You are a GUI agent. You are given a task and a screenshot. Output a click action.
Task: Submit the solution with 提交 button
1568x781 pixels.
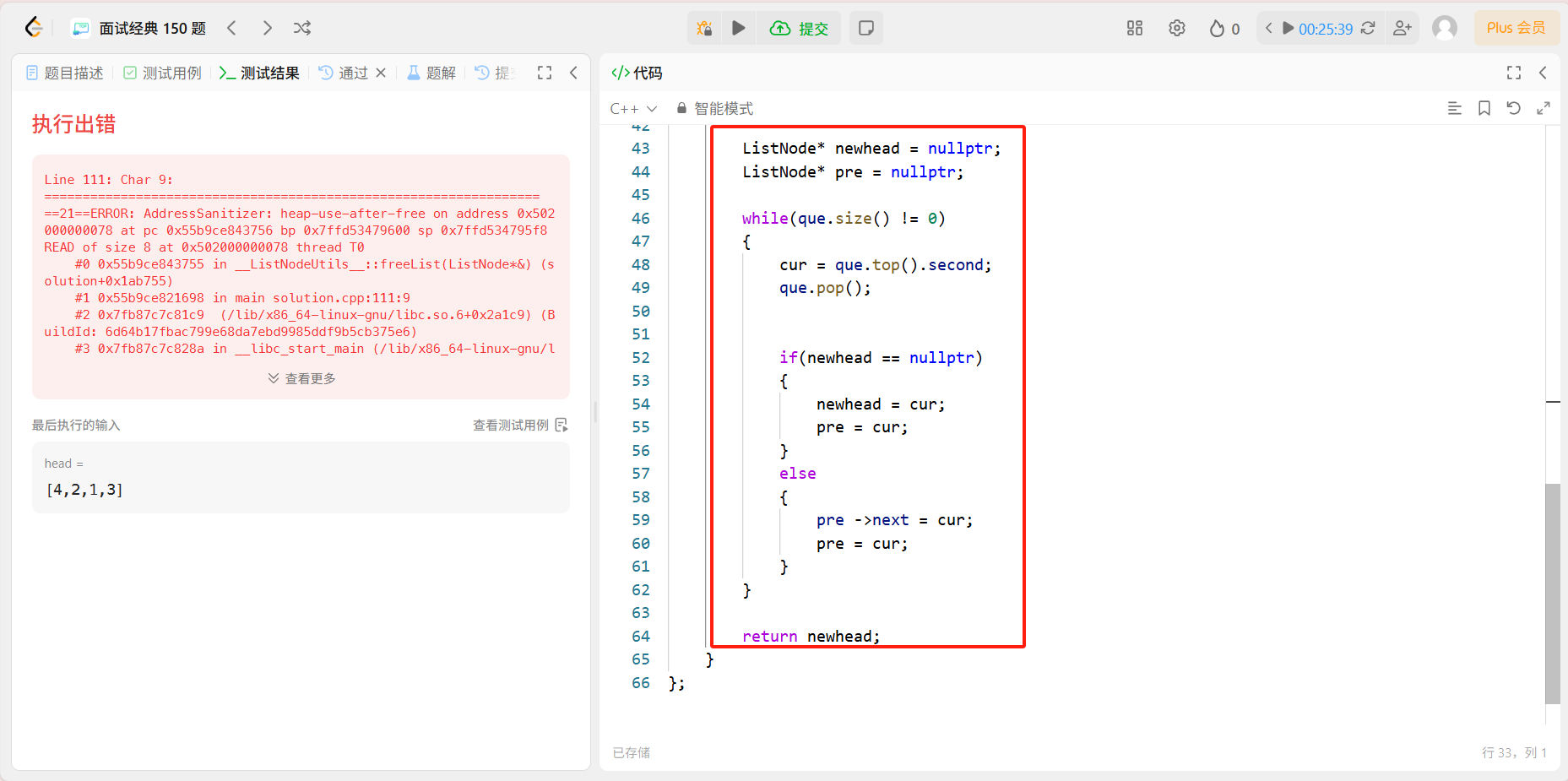coord(799,28)
